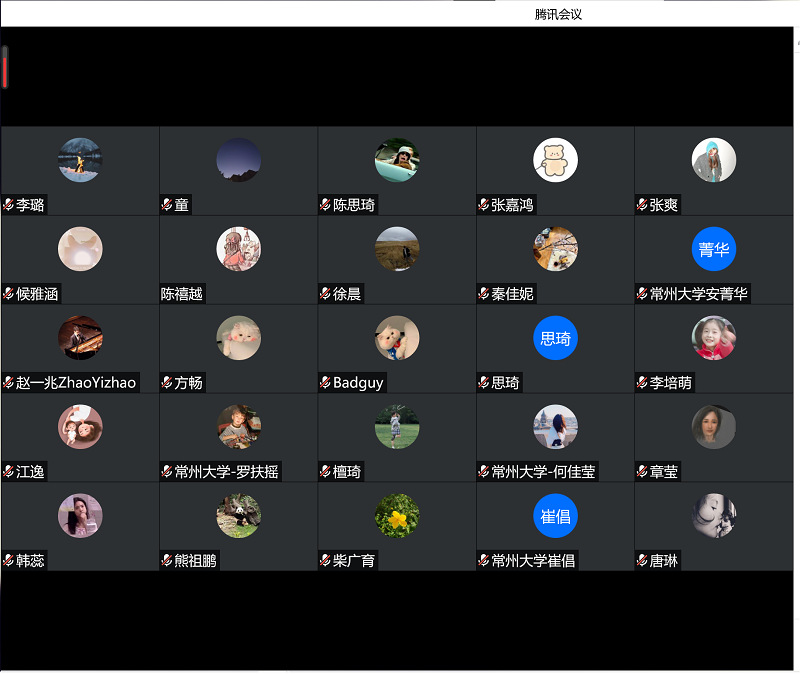Open 陈思琦's car avatar
The image size is (800, 674).
coord(397,160)
